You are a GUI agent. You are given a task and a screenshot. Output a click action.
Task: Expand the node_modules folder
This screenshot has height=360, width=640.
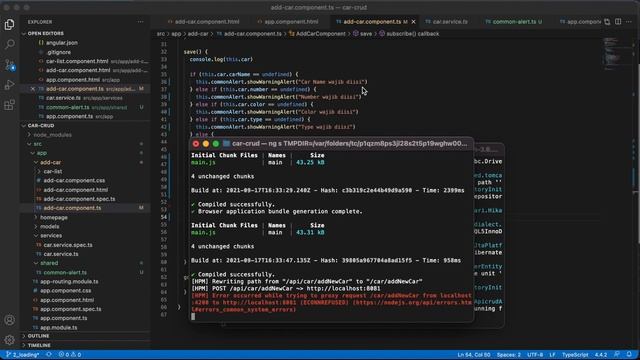[x=53, y=135]
